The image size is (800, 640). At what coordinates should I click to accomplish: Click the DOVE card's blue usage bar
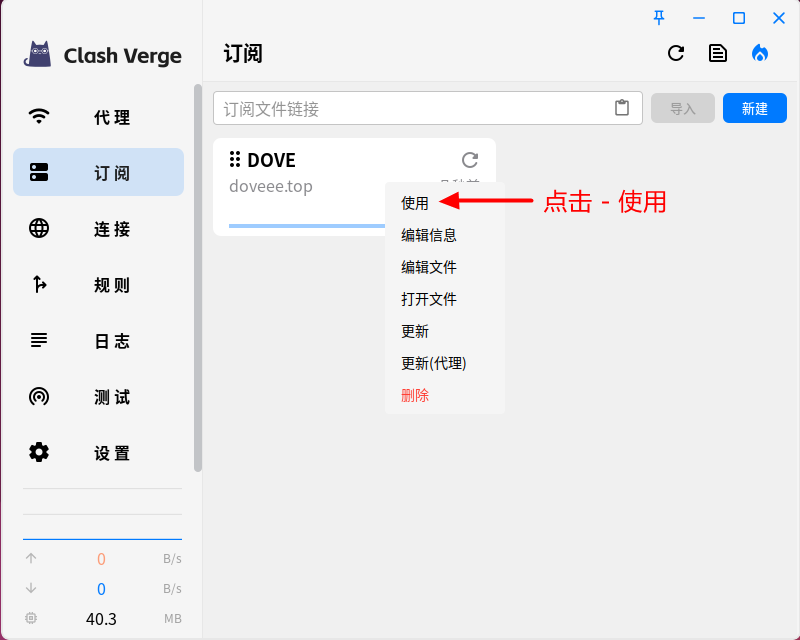tap(307, 226)
